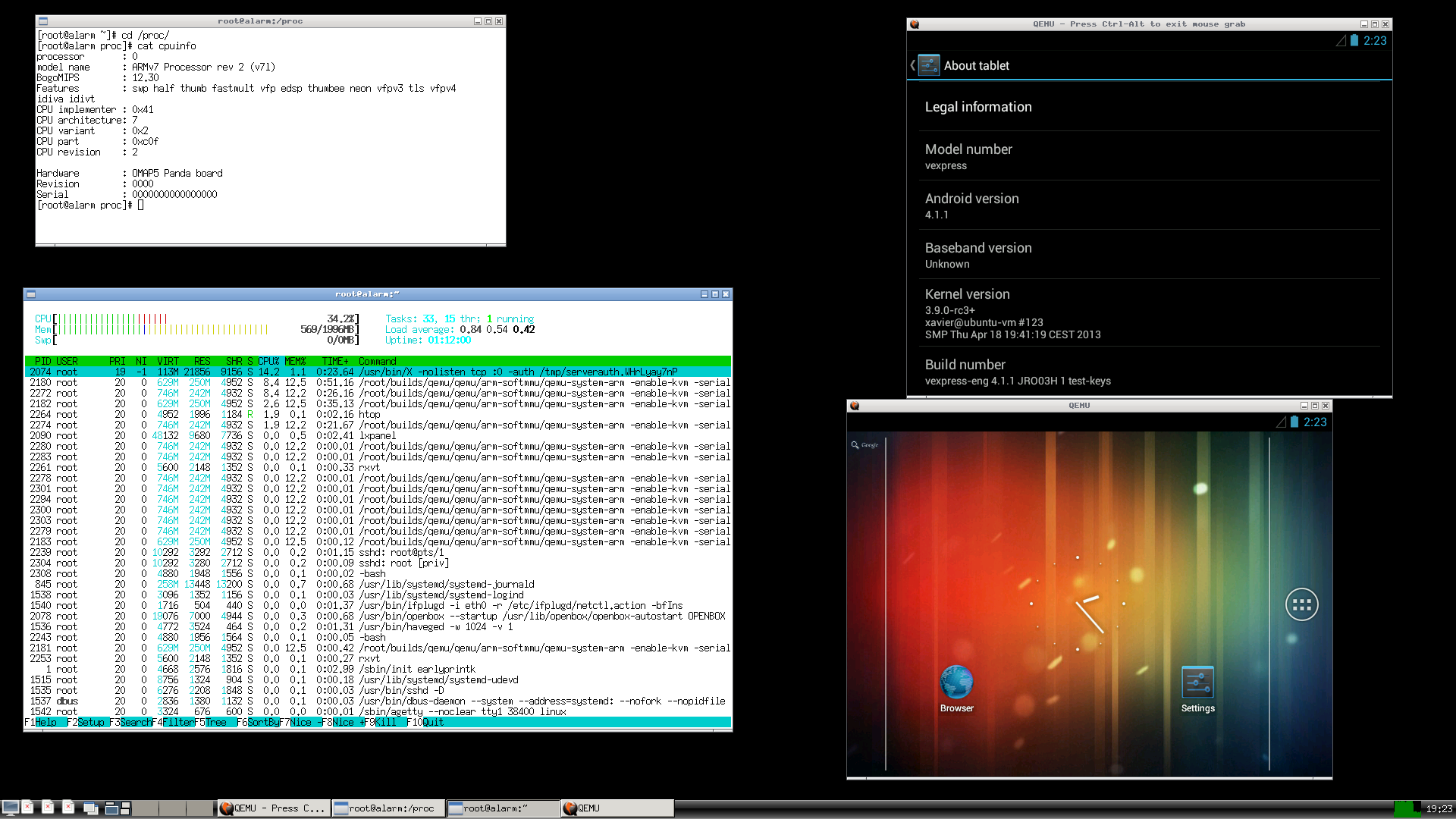Screen dimensions: 1456x819
Task: Tap the Baseband version entry
Action: coord(1149,255)
